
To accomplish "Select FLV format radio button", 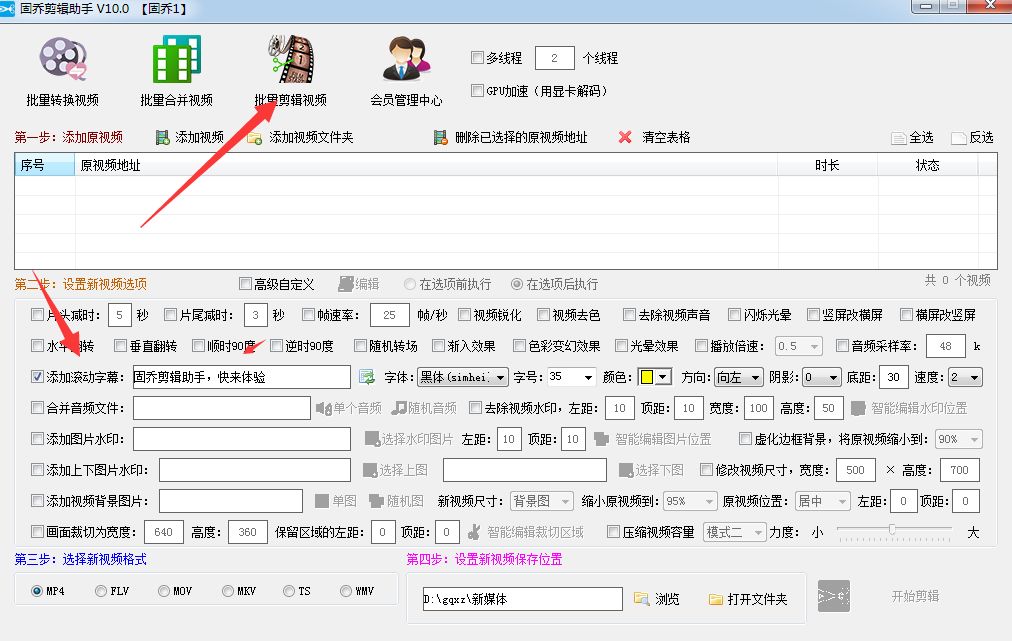I will [101, 591].
